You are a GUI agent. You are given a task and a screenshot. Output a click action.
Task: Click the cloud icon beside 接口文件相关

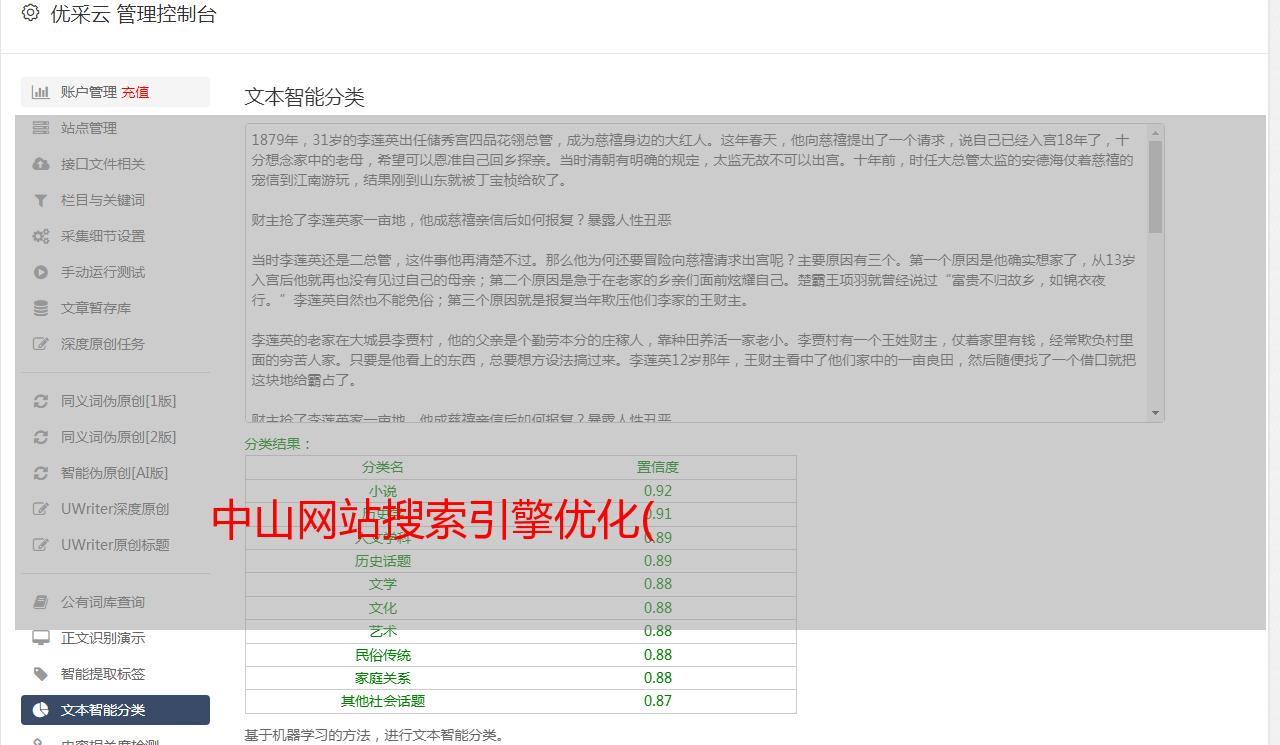pos(41,164)
